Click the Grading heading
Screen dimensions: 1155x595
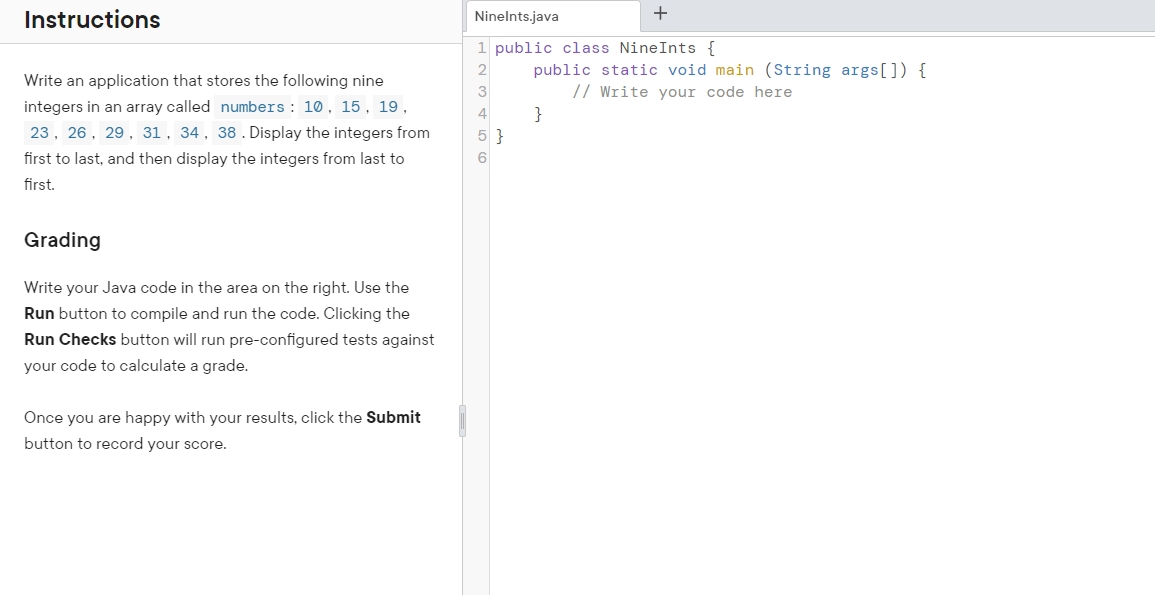62,240
